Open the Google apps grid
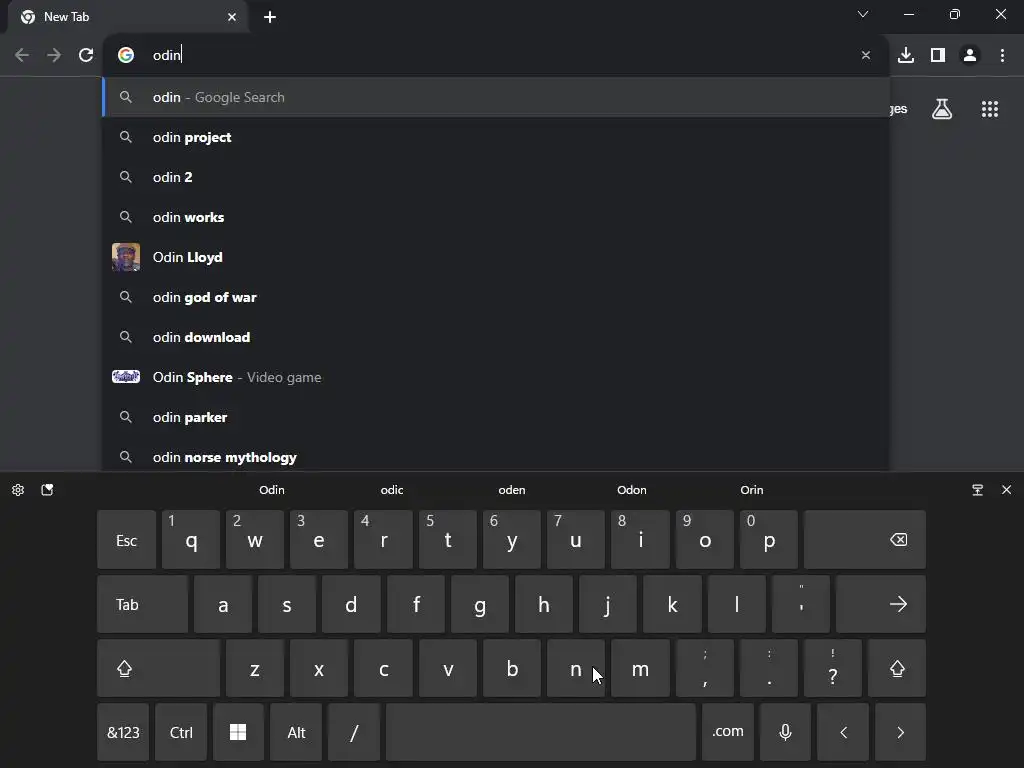 coord(990,109)
